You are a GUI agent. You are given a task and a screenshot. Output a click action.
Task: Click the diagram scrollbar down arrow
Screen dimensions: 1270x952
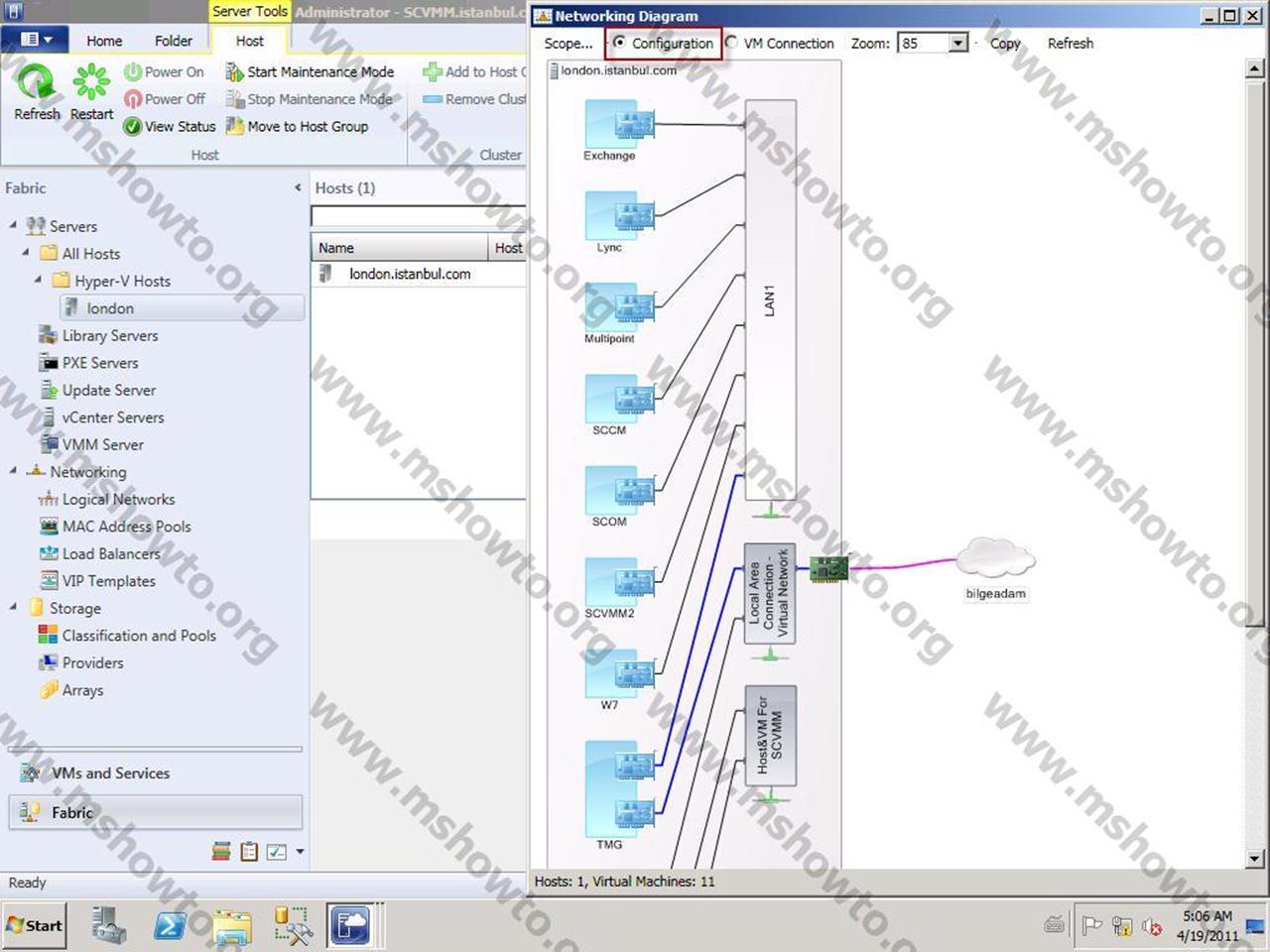(1254, 859)
